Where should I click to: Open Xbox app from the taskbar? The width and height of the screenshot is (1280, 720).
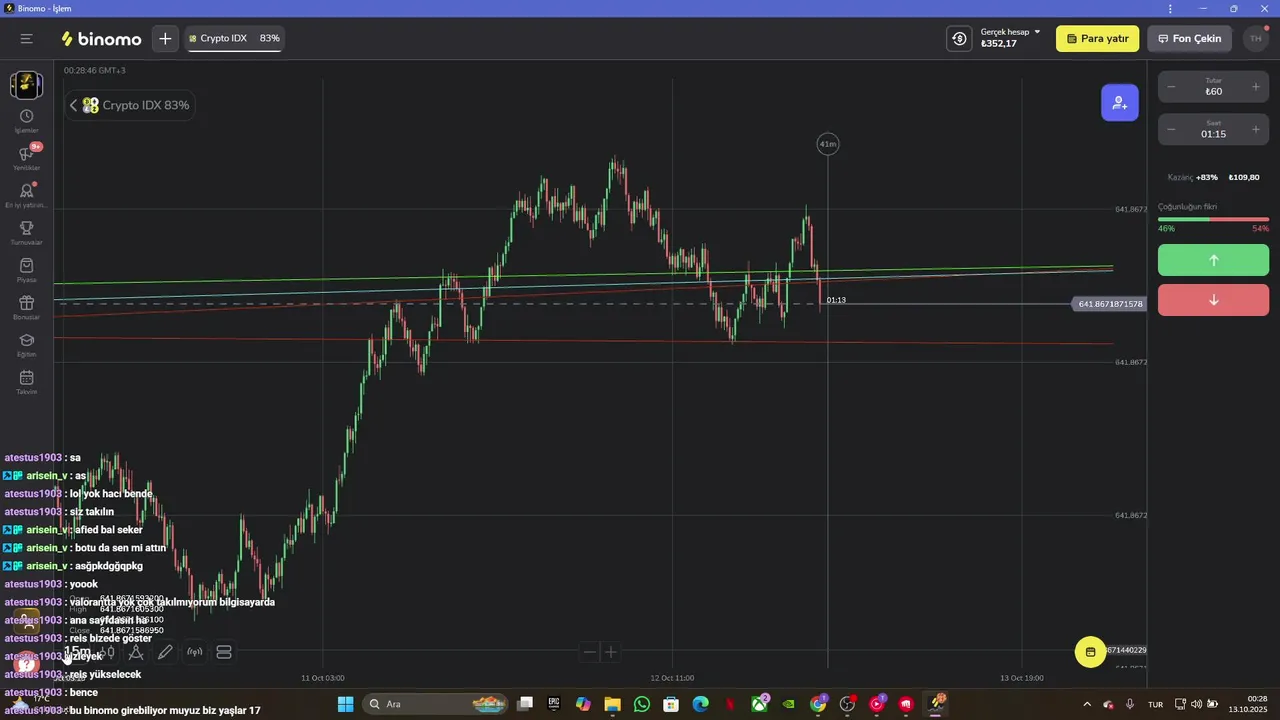point(760,704)
